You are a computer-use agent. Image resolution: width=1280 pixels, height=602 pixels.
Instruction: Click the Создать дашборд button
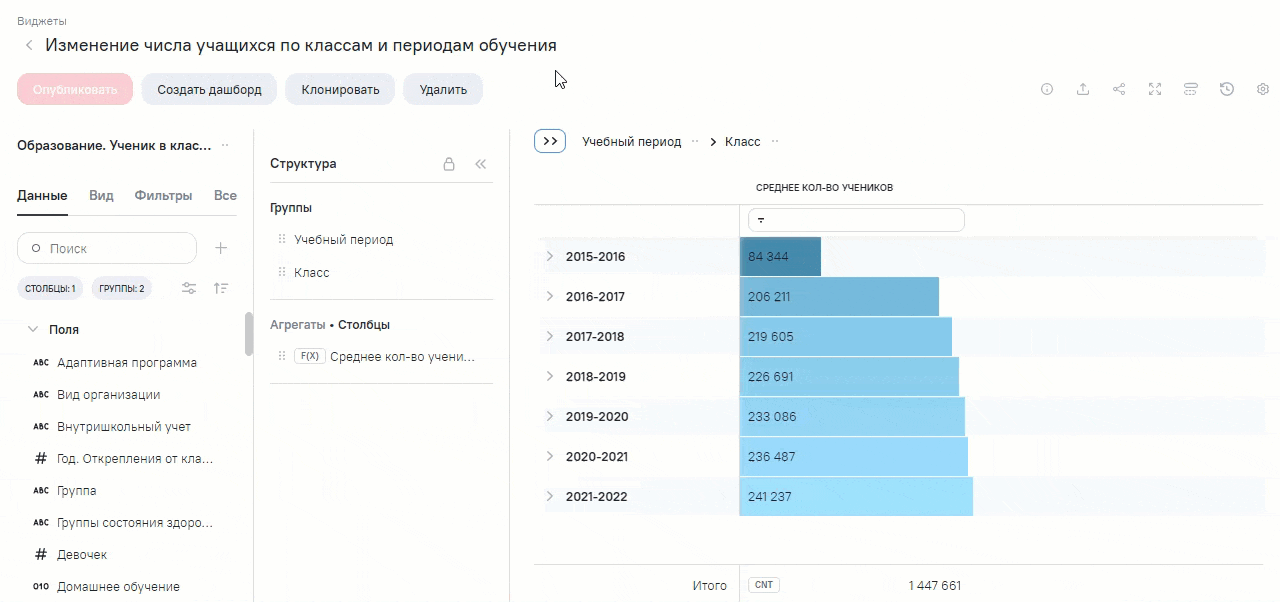pos(209,89)
